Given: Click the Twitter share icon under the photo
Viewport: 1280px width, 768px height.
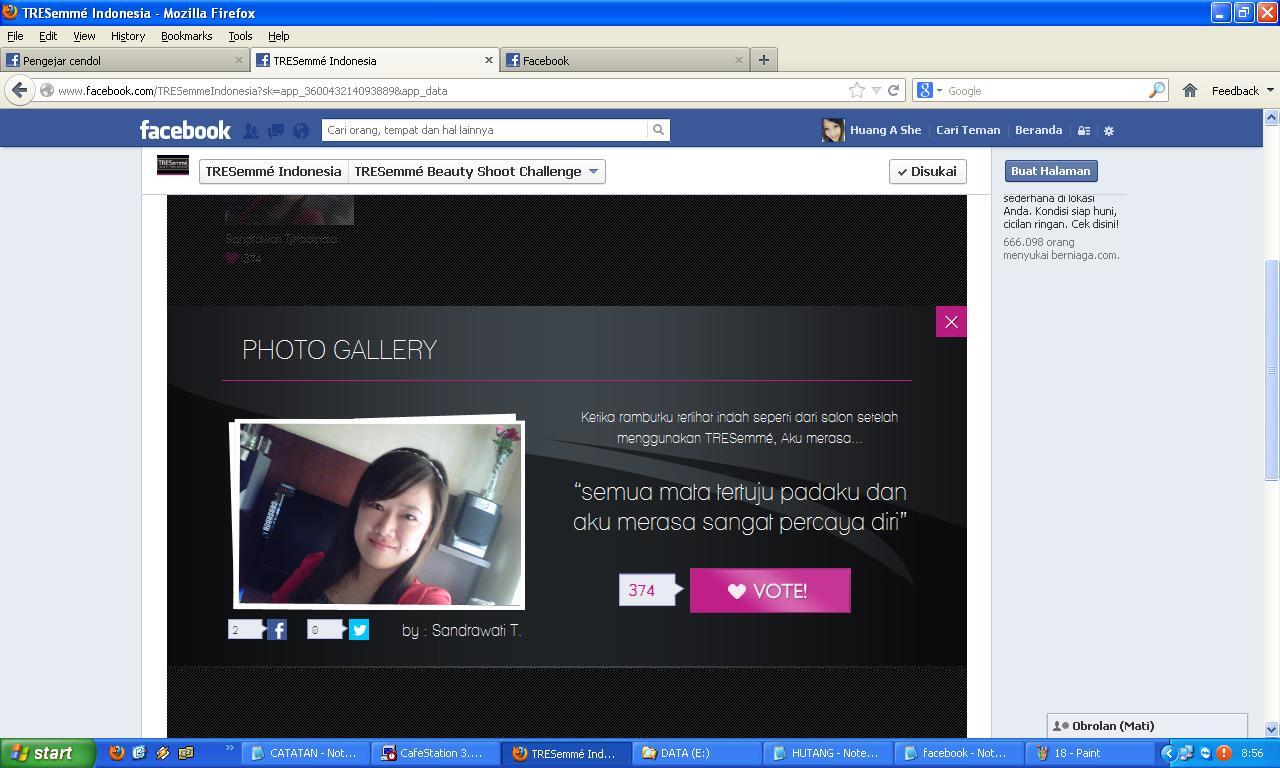Looking at the screenshot, I should tap(359, 630).
